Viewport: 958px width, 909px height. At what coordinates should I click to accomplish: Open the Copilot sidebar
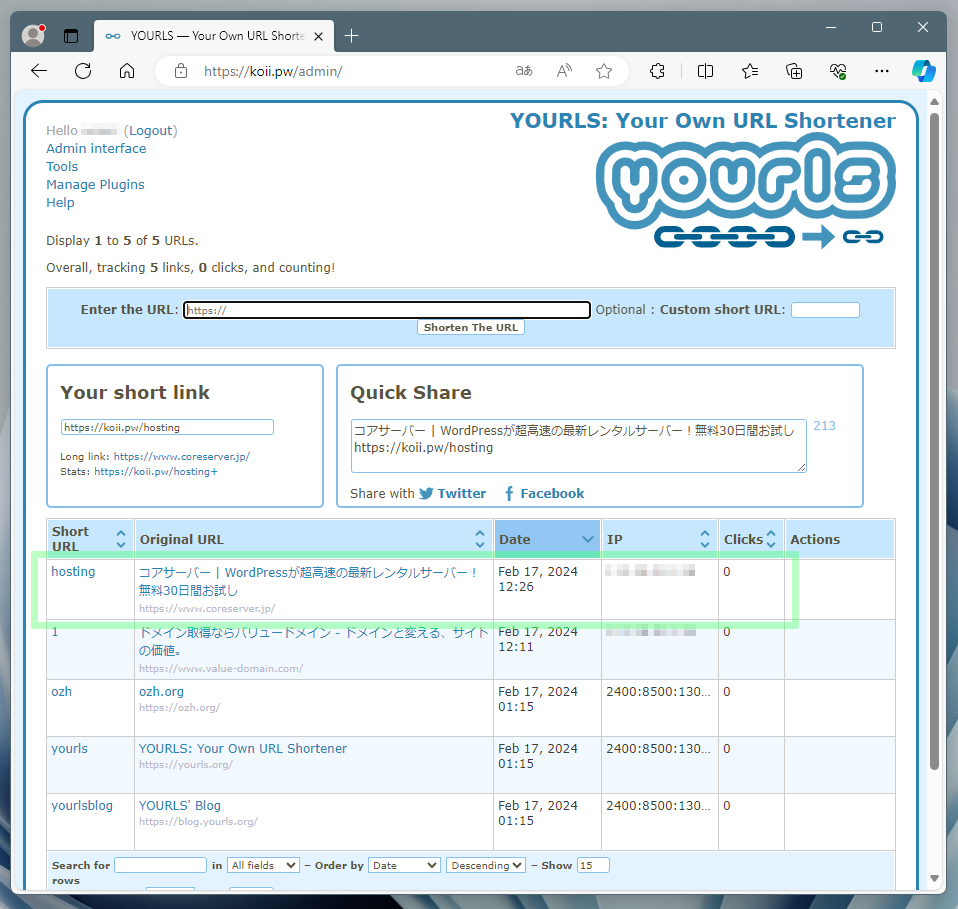click(923, 71)
